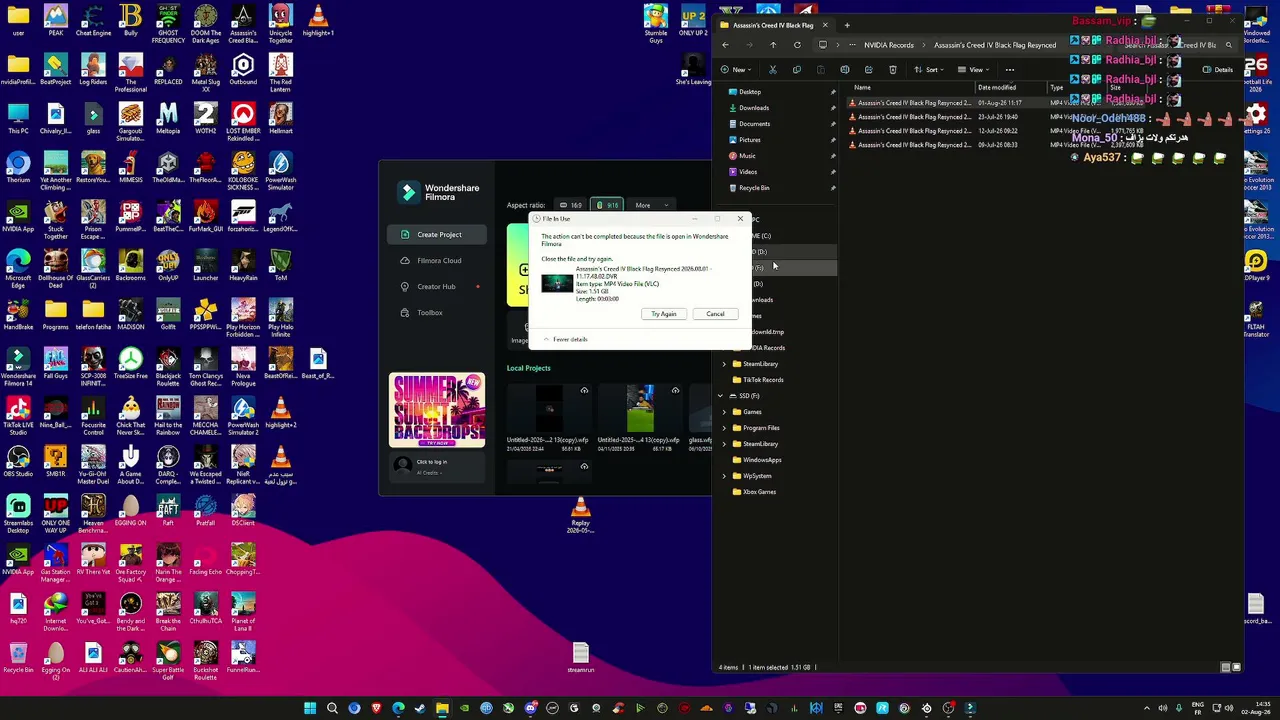
Task: Click NVIDIA Records in the address bar
Action: pyautogui.click(x=889, y=45)
